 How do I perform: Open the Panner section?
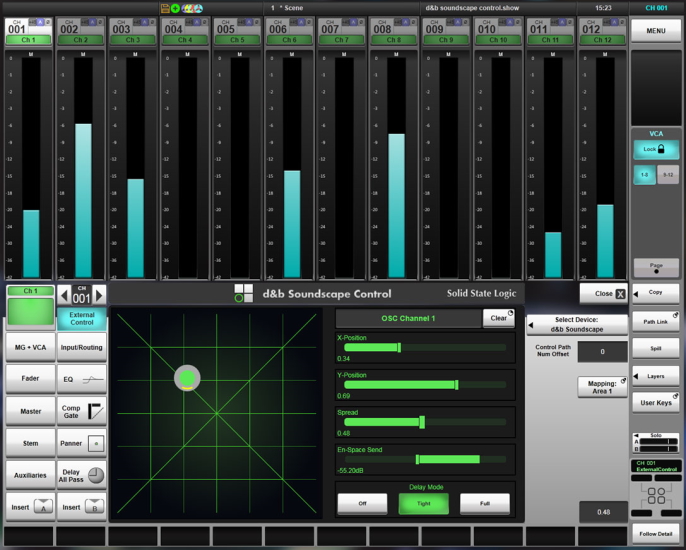tap(82, 442)
